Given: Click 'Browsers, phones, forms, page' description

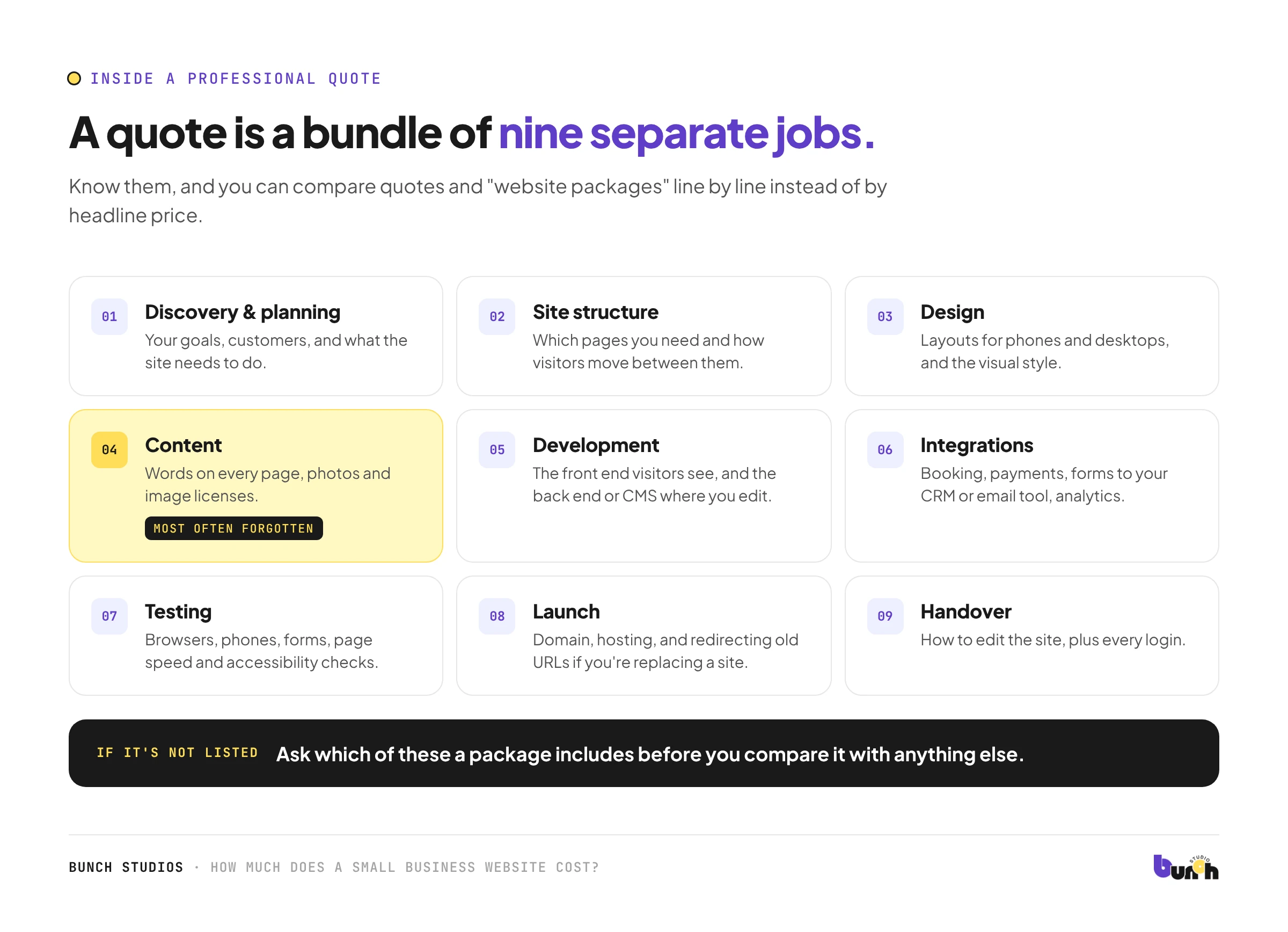Looking at the screenshot, I should coord(262,651).
